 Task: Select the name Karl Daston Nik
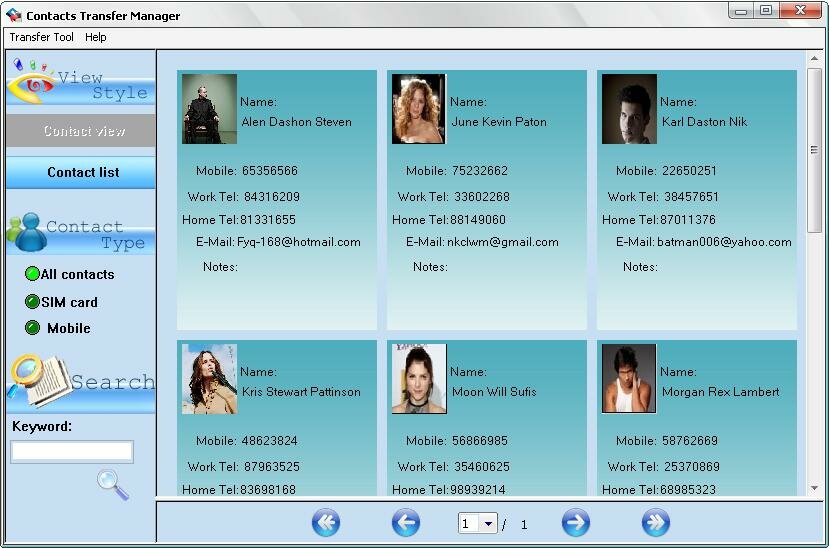click(x=705, y=122)
